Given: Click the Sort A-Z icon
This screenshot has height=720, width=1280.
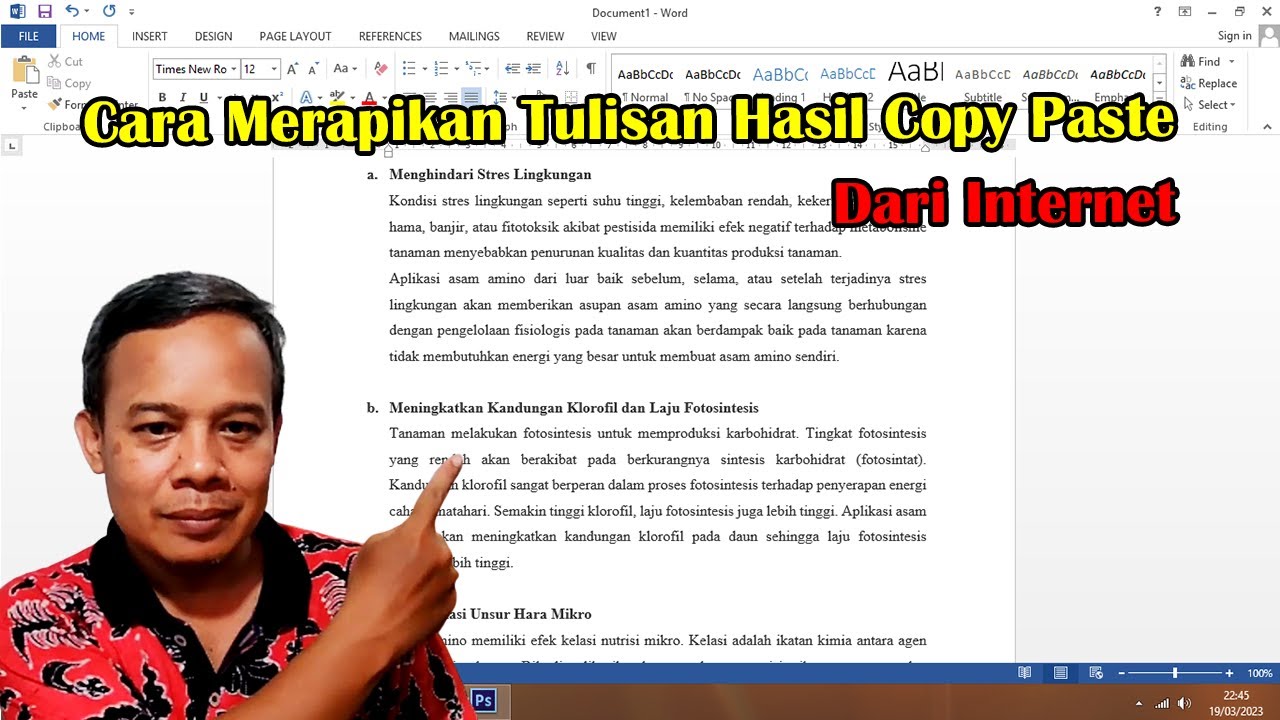Looking at the screenshot, I should [x=562, y=69].
